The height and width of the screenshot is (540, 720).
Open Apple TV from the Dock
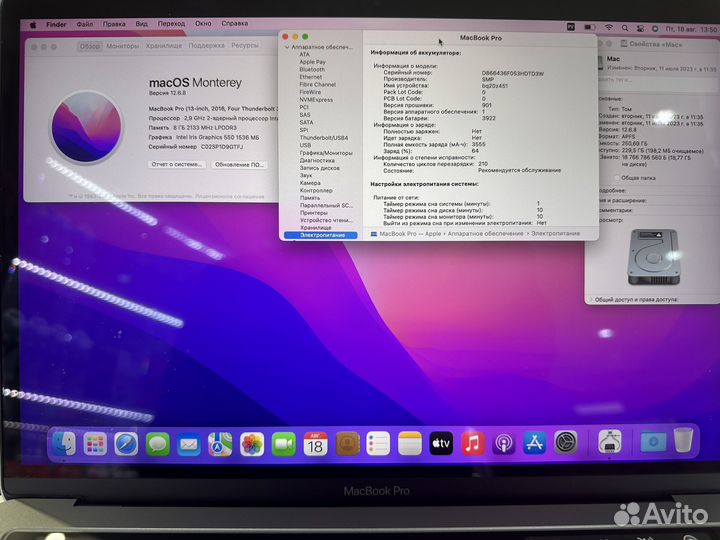coord(441,443)
